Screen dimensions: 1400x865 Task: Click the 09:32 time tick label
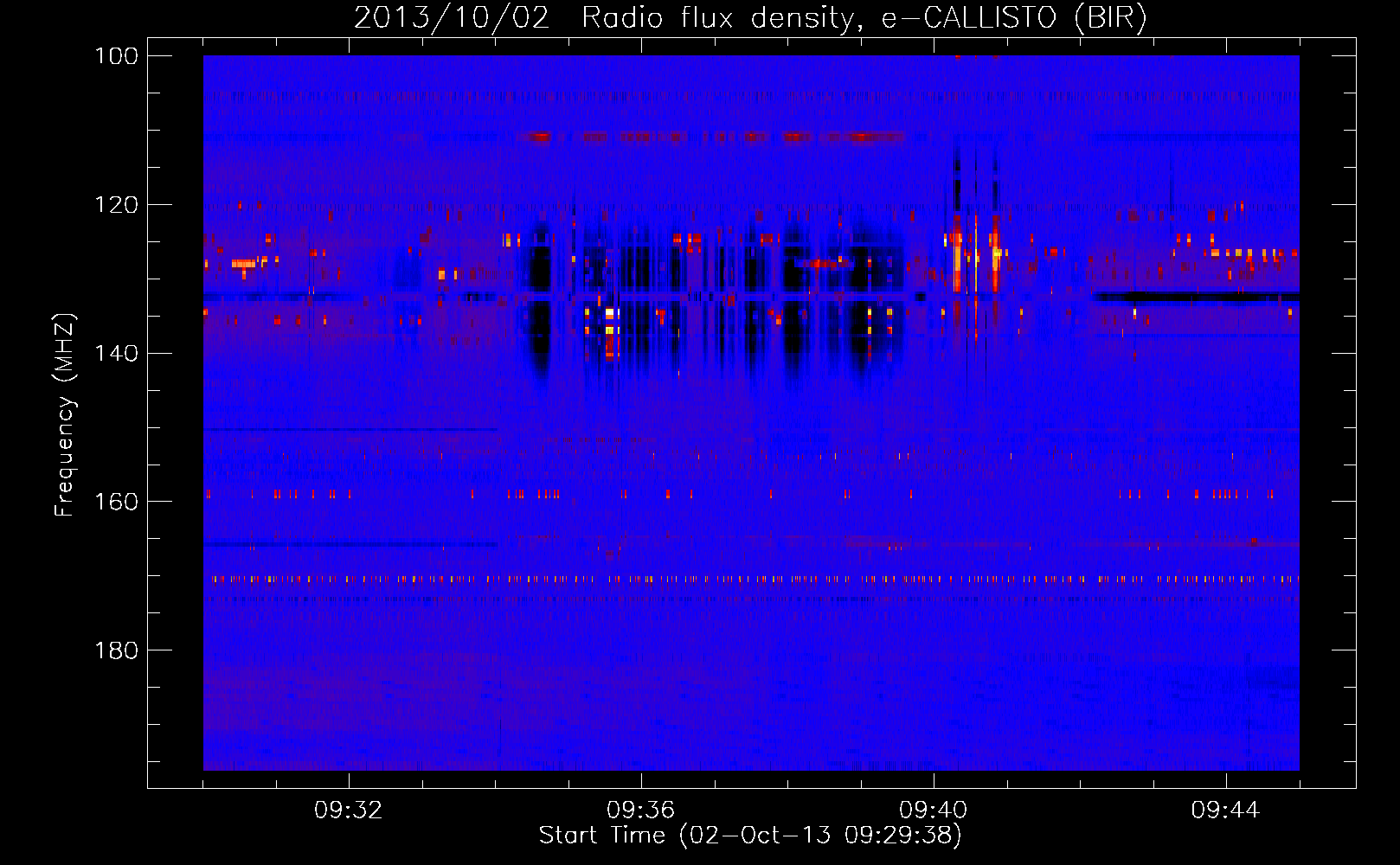click(x=349, y=811)
